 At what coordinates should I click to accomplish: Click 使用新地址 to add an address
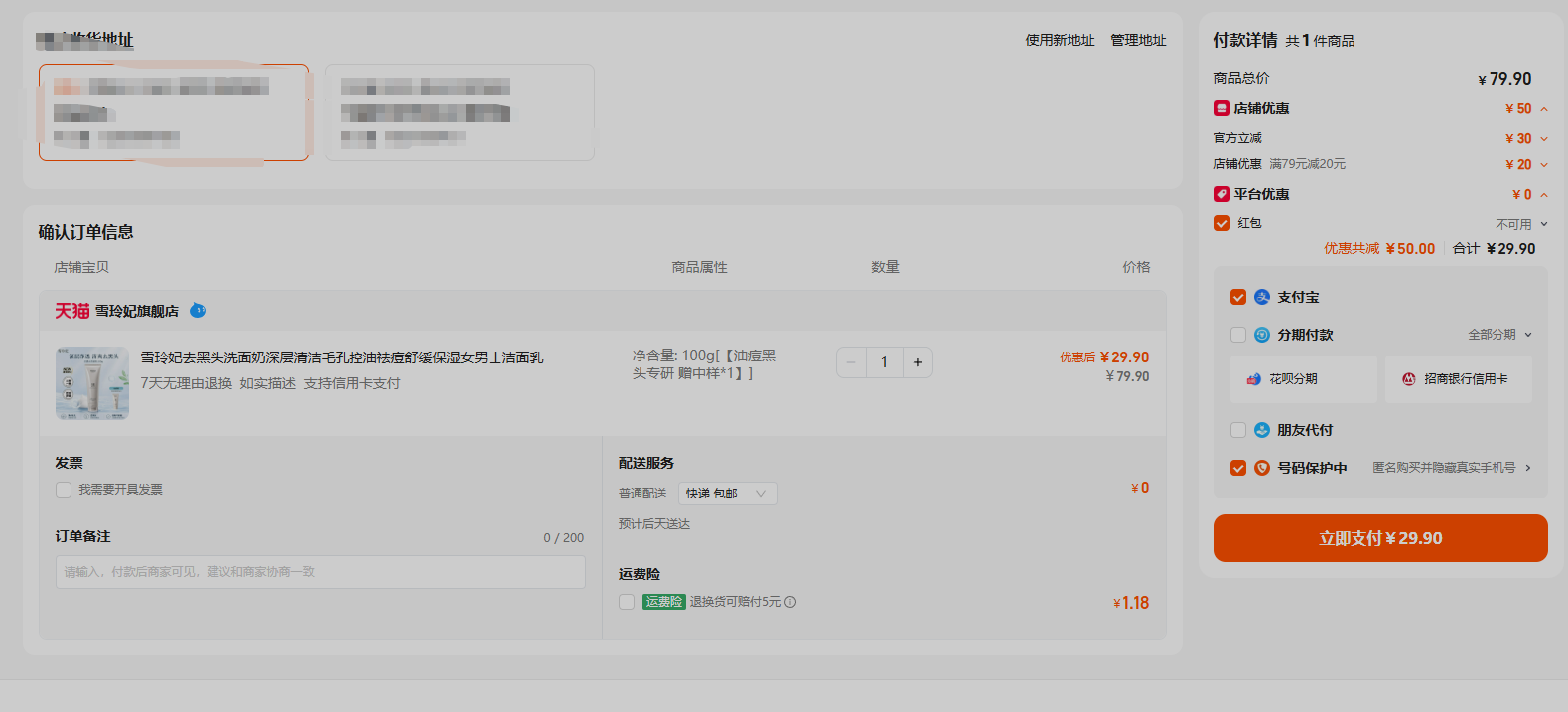(x=1060, y=40)
